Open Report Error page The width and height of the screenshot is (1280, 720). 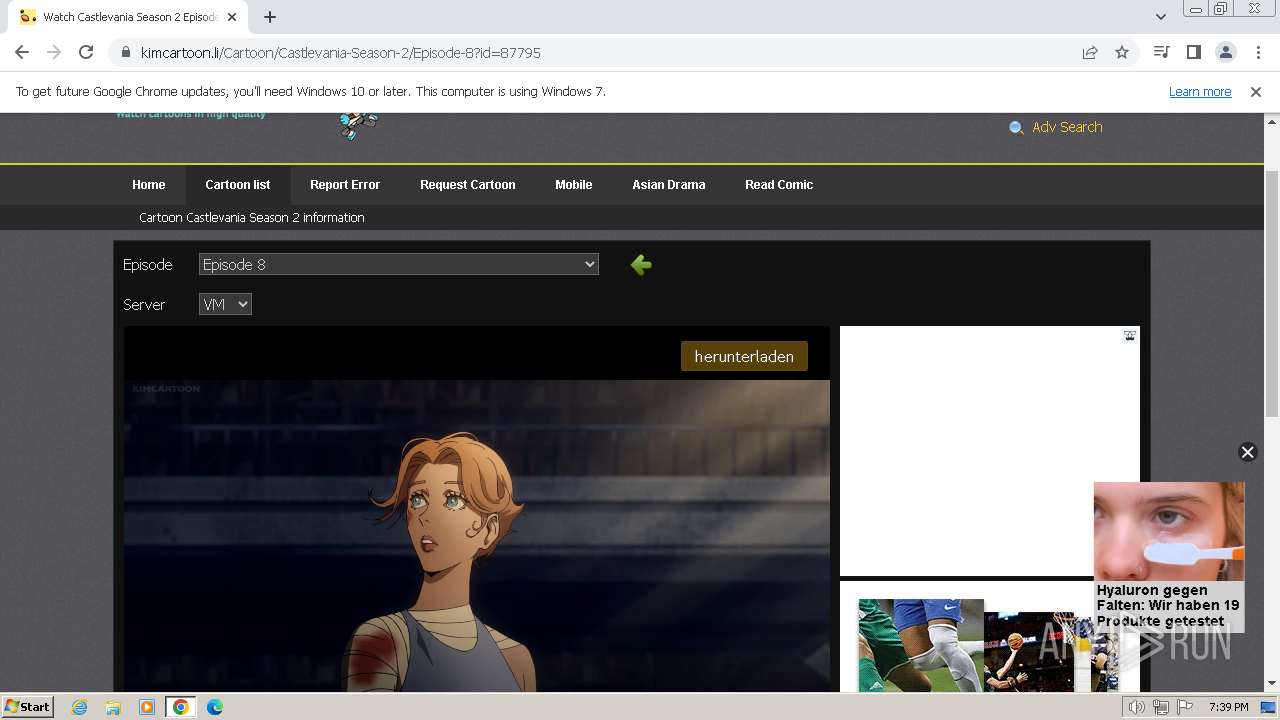(345, 185)
